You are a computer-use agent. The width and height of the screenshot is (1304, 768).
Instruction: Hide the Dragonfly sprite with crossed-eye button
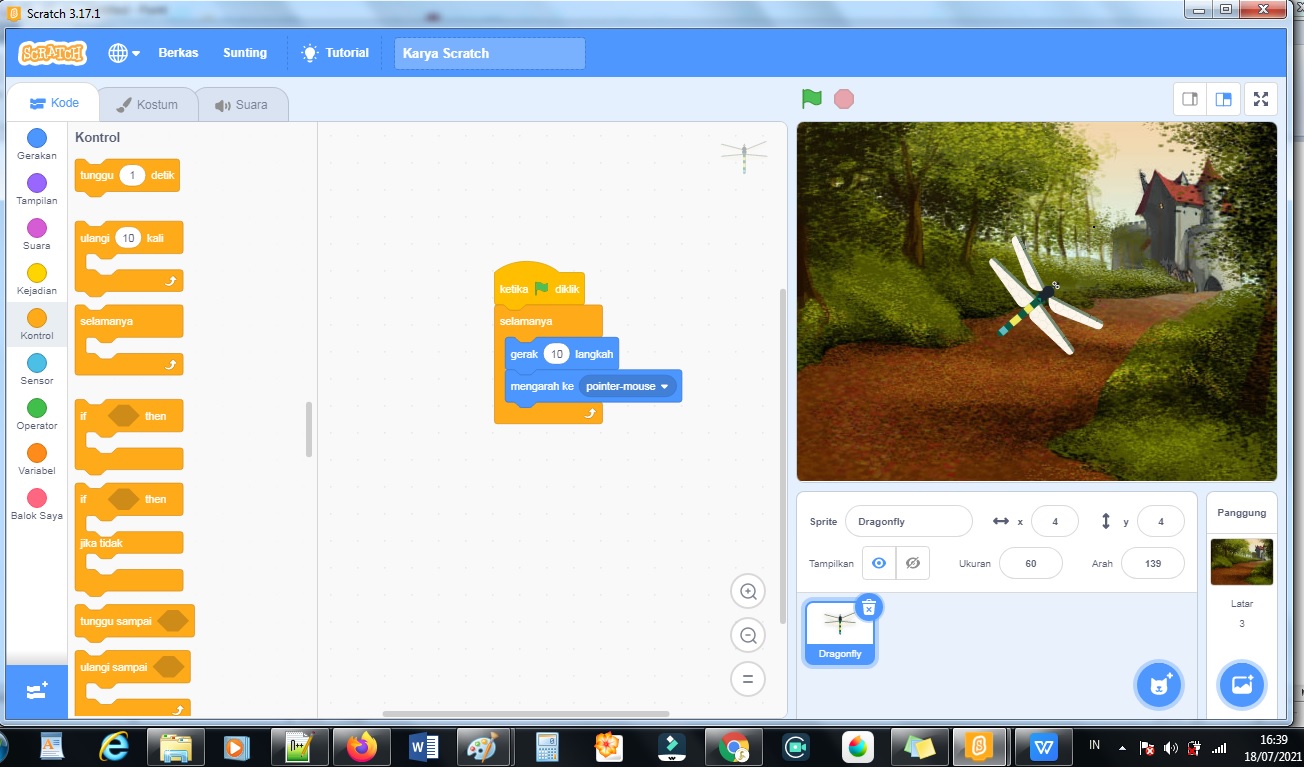[x=911, y=562]
